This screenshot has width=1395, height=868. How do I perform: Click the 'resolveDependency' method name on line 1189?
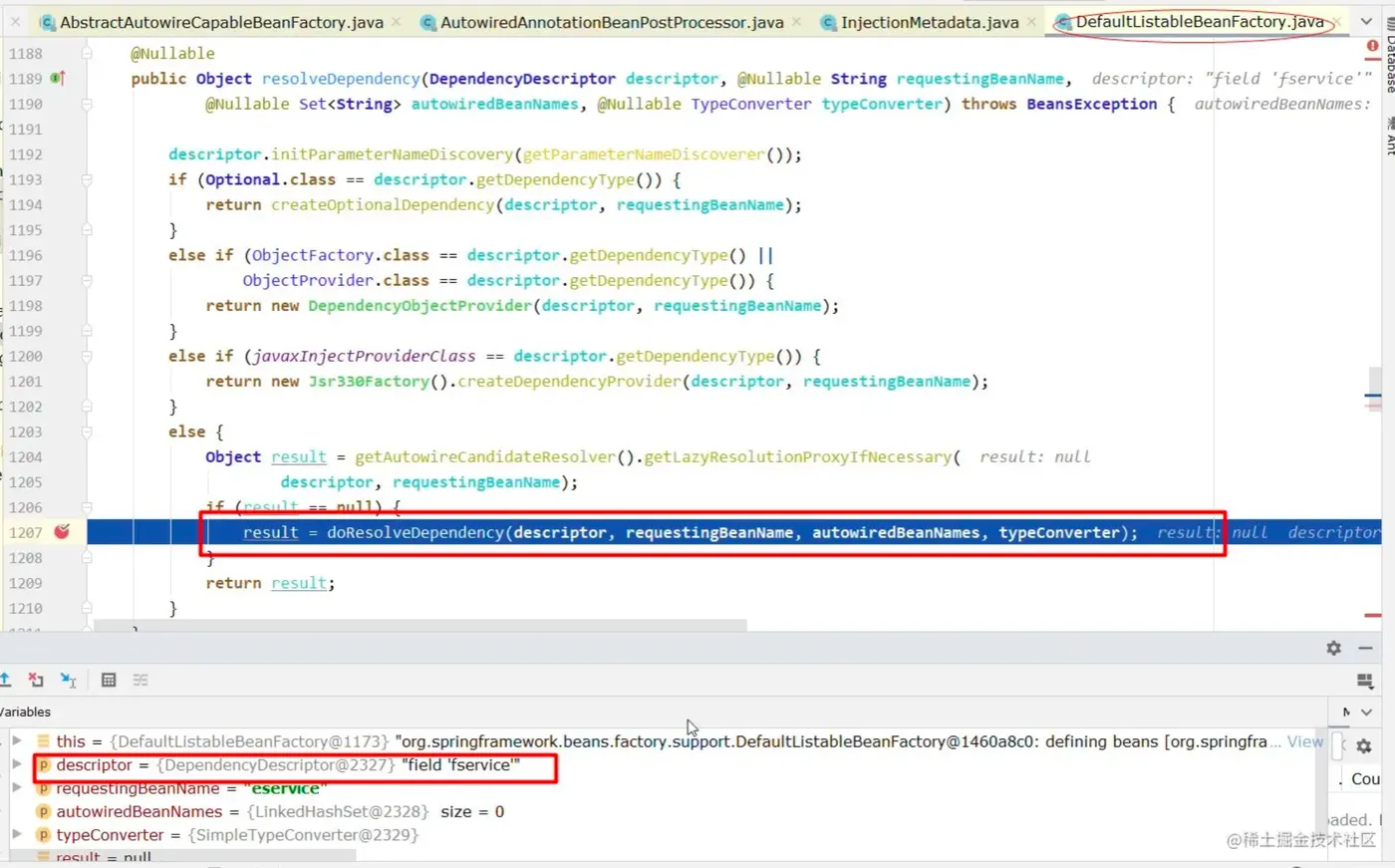(341, 78)
